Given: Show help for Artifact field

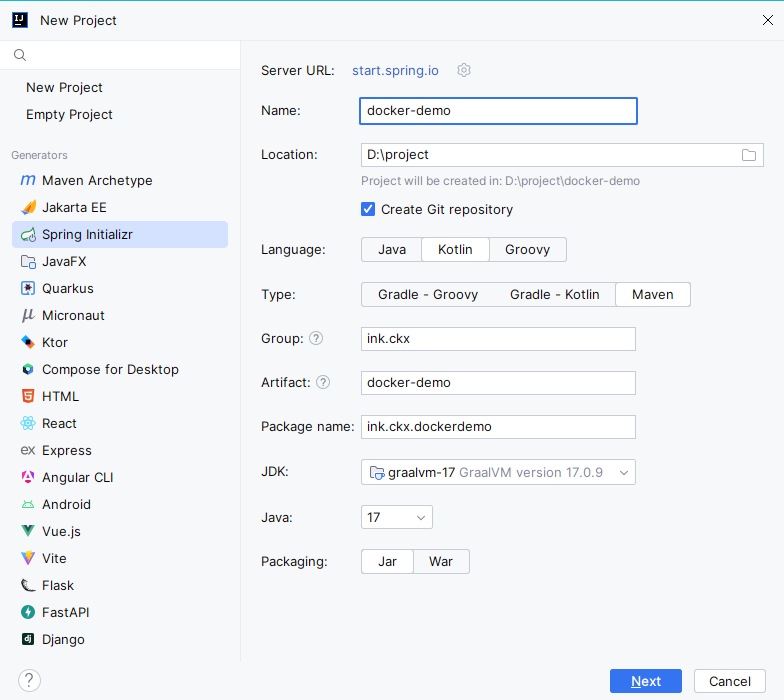Looking at the screenshot, I should pyautogui.click(x=323, y=382).
